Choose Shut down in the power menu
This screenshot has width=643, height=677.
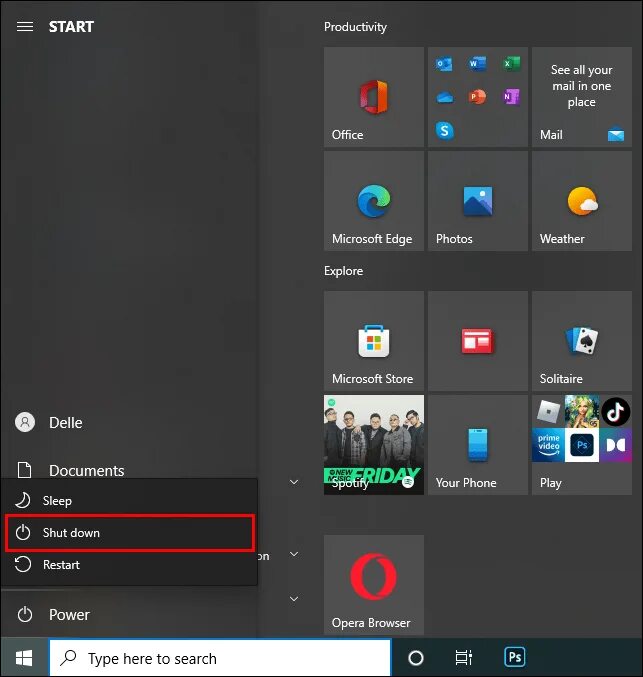[x=130, y=533]
